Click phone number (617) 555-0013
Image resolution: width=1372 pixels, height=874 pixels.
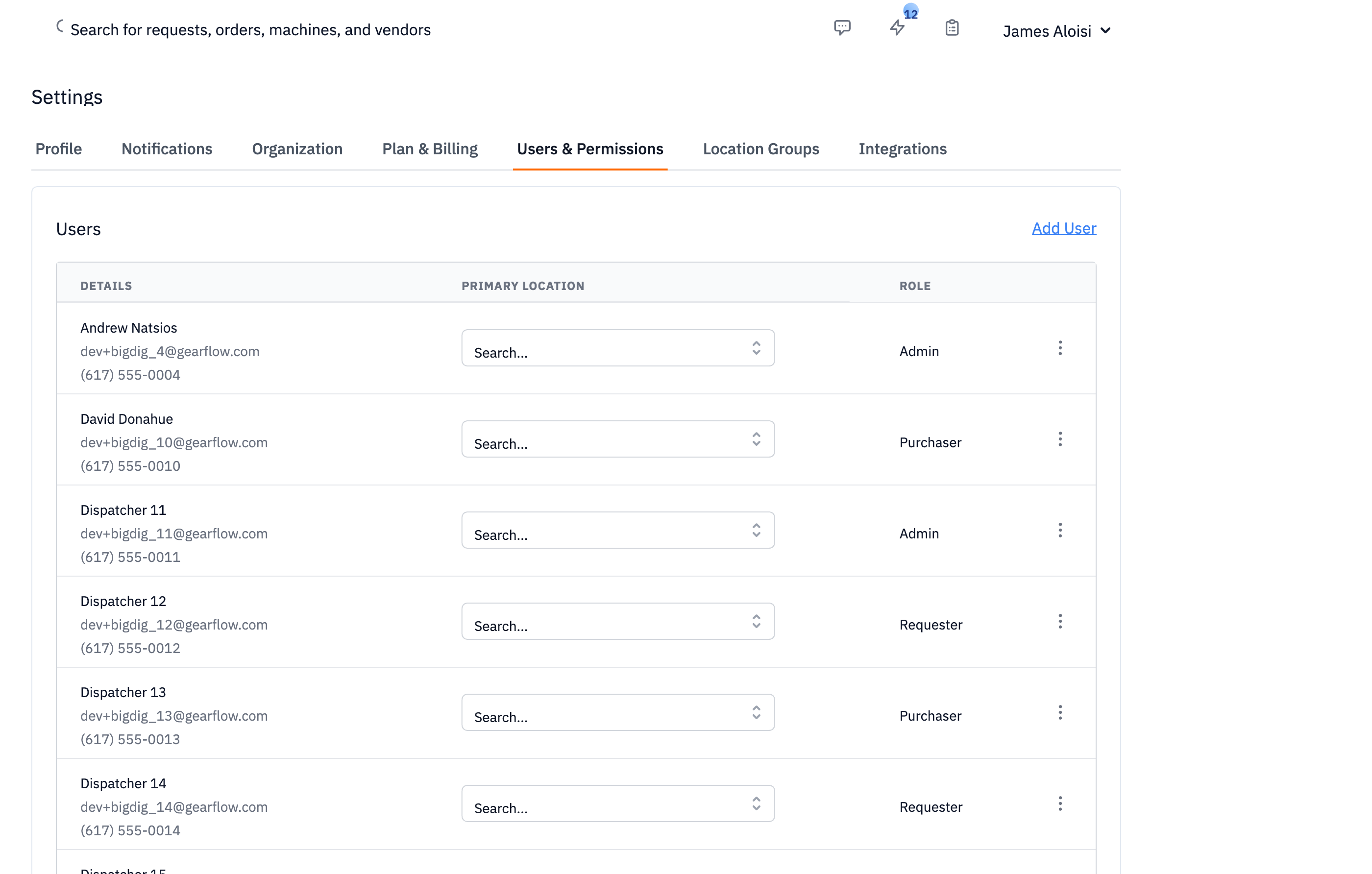pos(130,740)
